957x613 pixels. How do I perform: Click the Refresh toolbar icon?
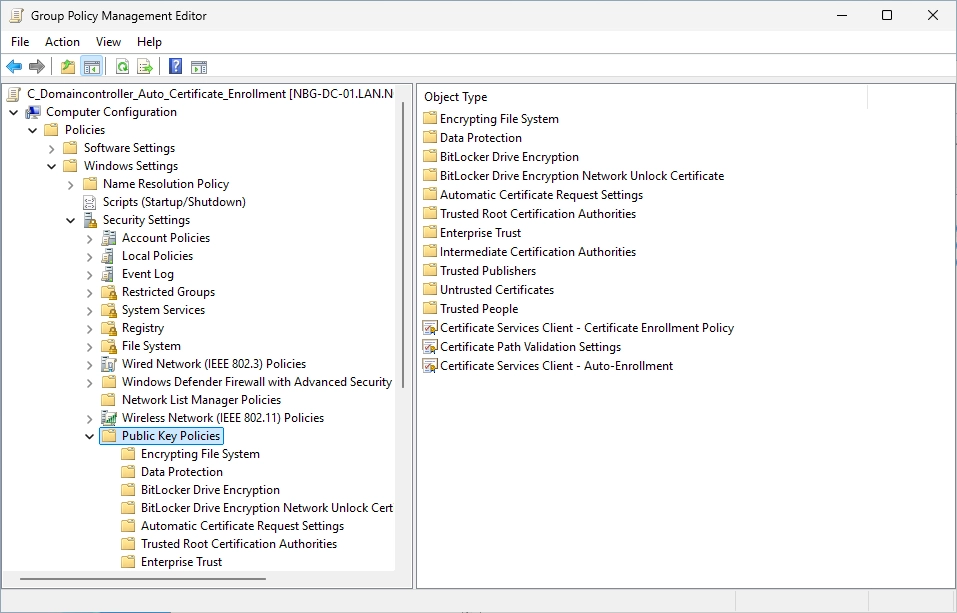pyautogui.click(x=123, y=67)
